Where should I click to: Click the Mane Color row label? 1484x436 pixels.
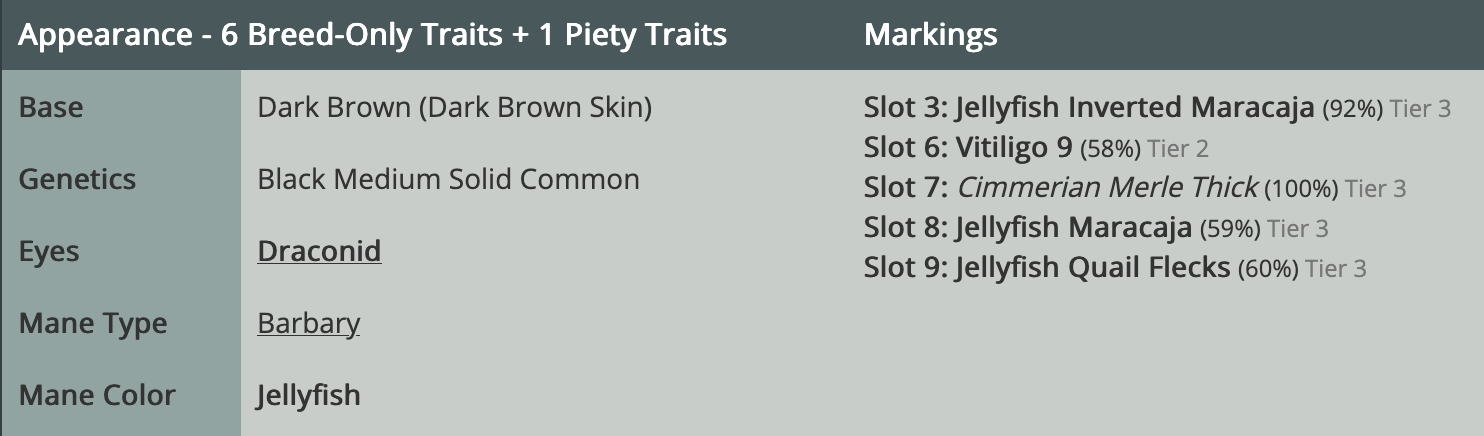[97, 395]
